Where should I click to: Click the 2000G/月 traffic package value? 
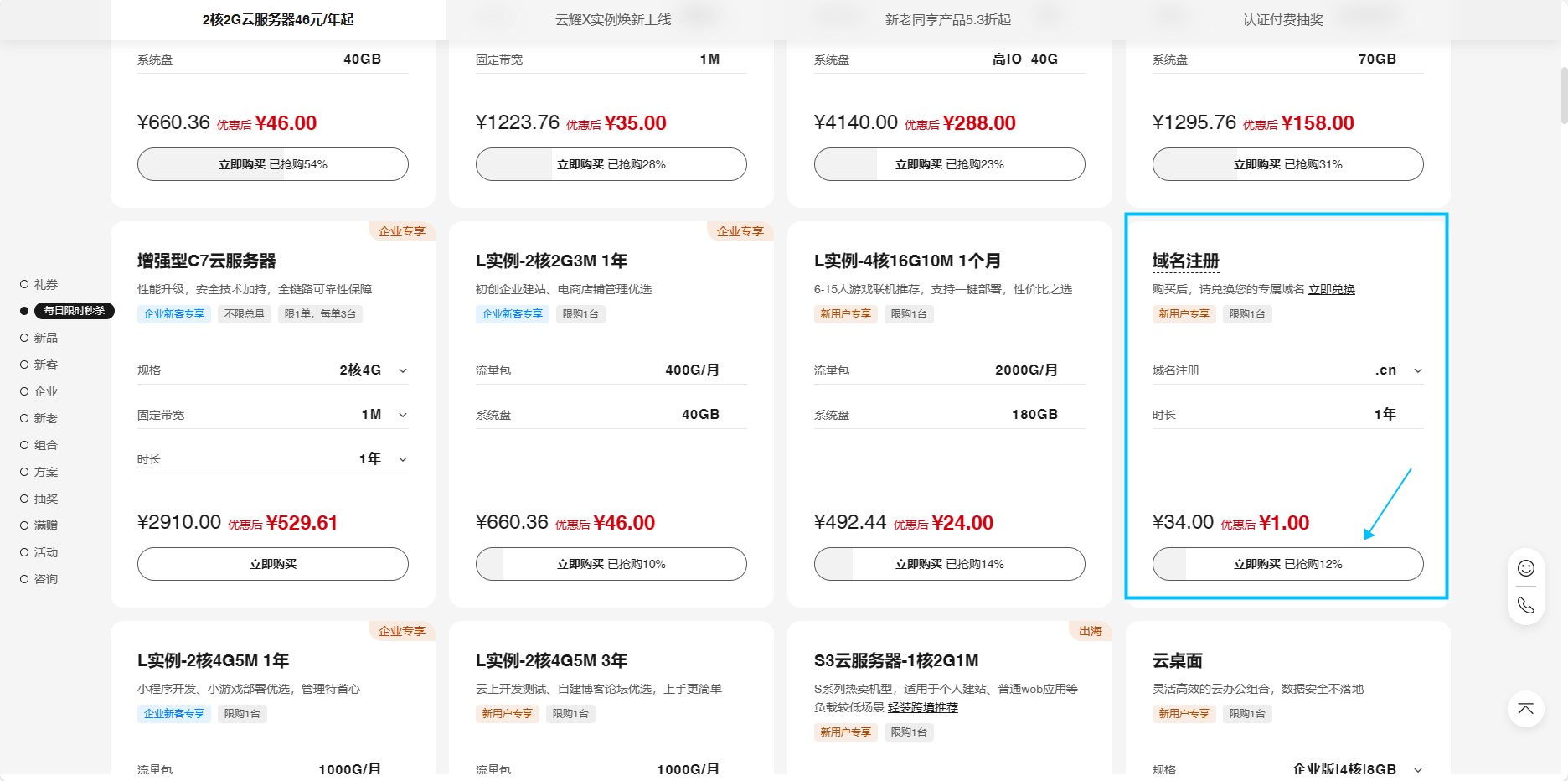[1027, 370]
